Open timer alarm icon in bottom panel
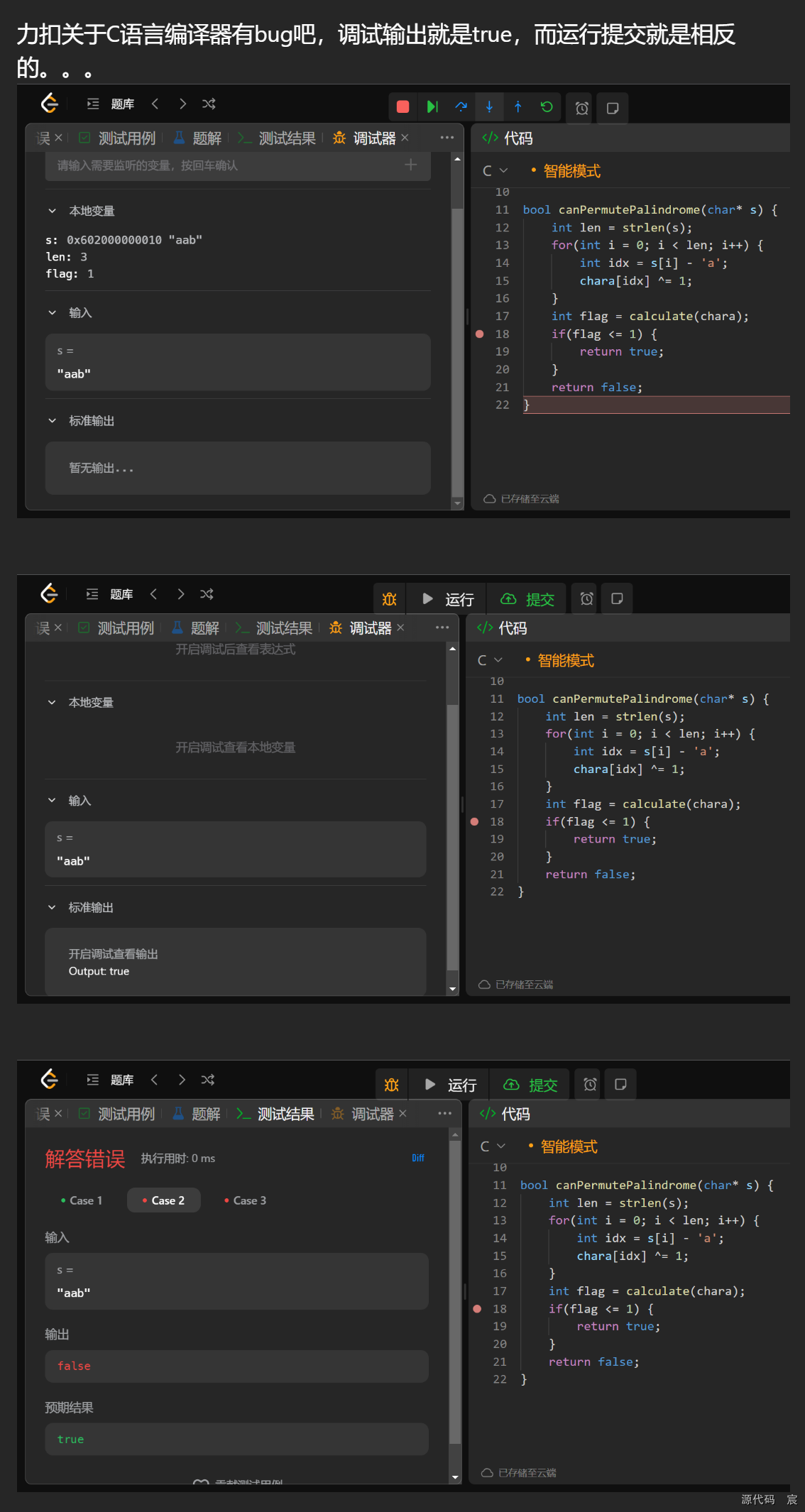This screenshot has height=1512, width=805. 590,1084
